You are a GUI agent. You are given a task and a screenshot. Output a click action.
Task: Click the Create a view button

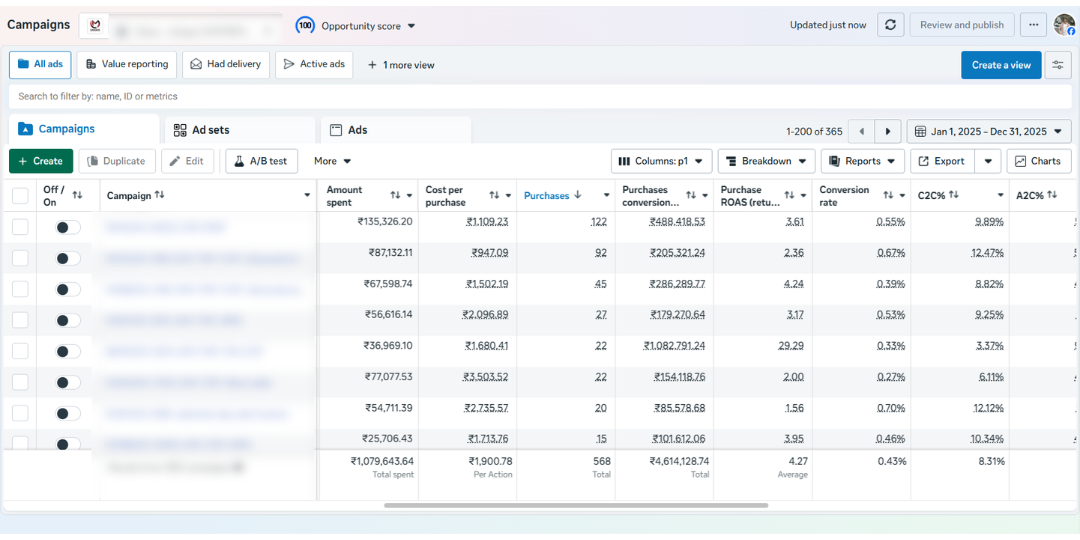(x=1000, y=65)
